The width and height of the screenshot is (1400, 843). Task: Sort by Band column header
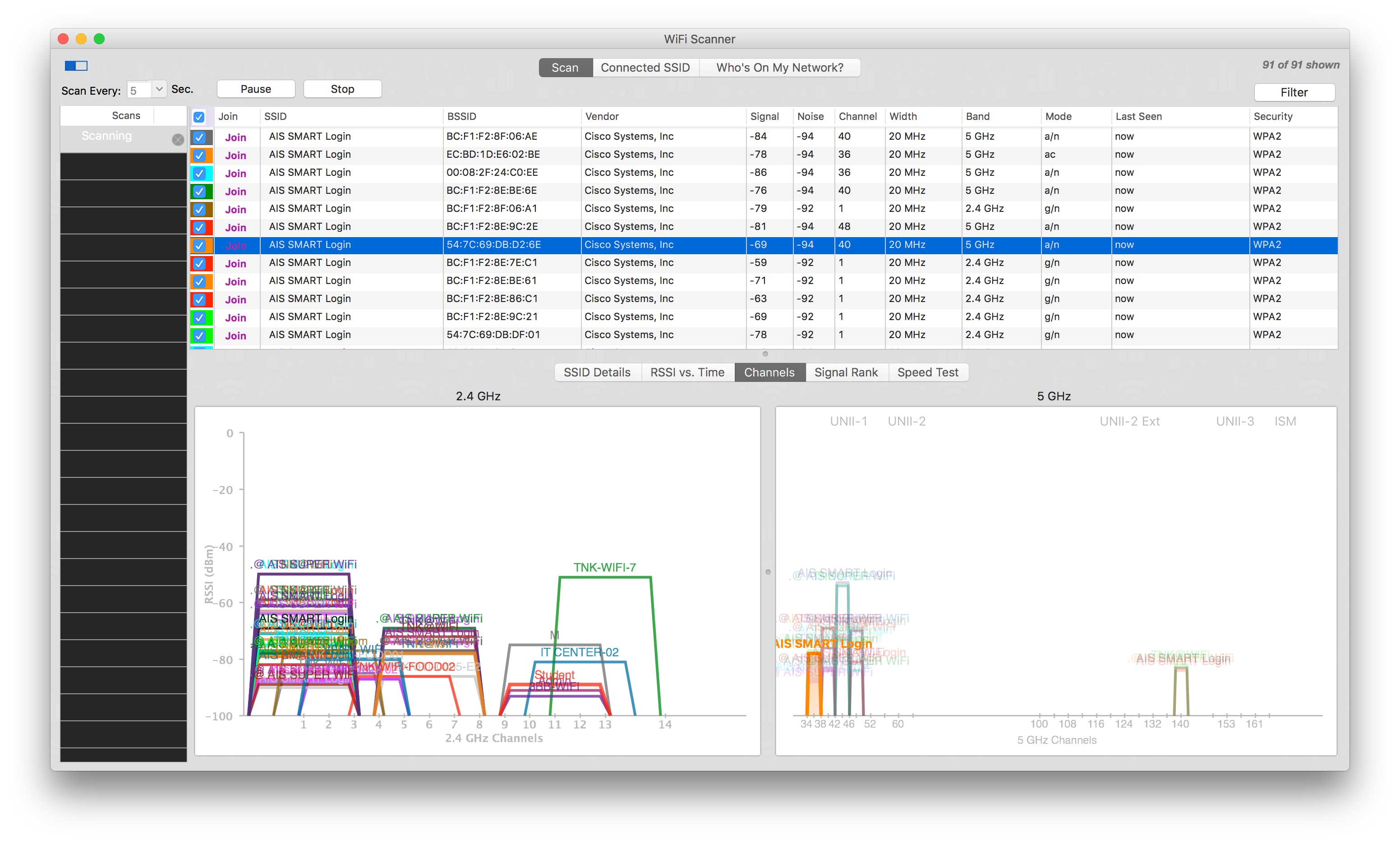click(x=1001, y=116)
